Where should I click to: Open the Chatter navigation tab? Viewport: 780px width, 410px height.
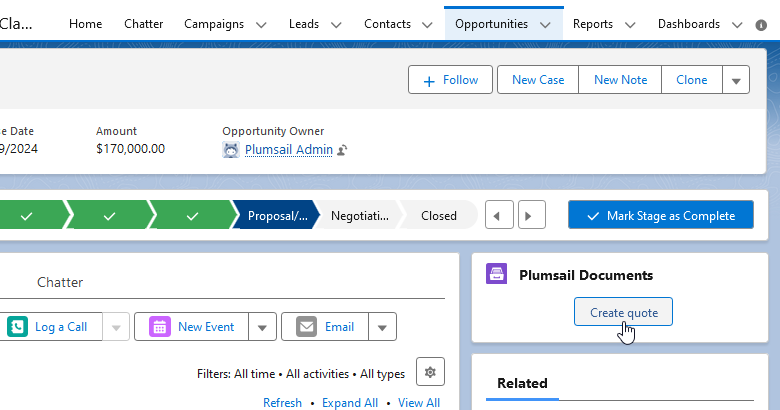(143, 24)
